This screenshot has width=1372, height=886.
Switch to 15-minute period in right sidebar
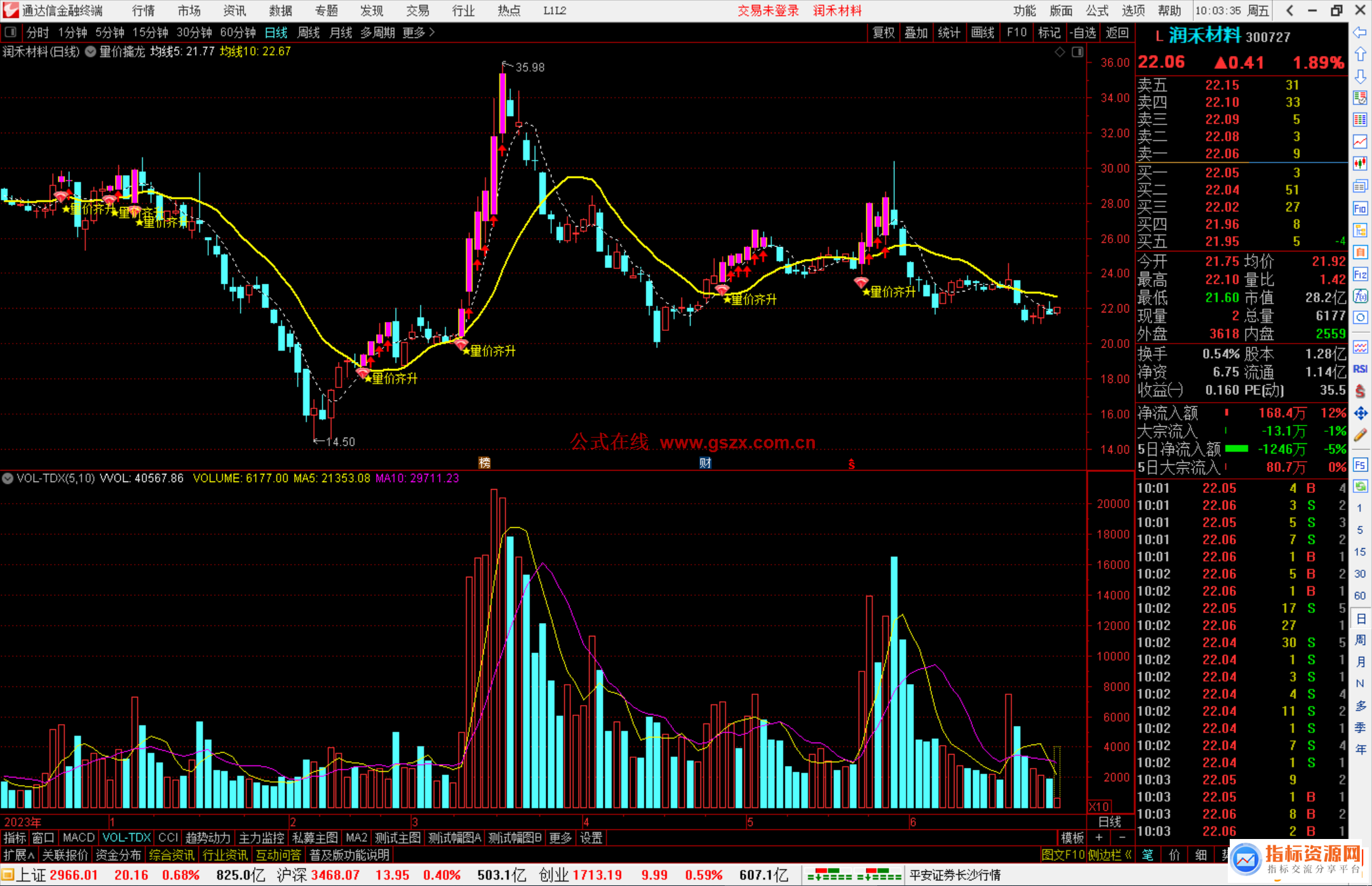point(1360,552)
